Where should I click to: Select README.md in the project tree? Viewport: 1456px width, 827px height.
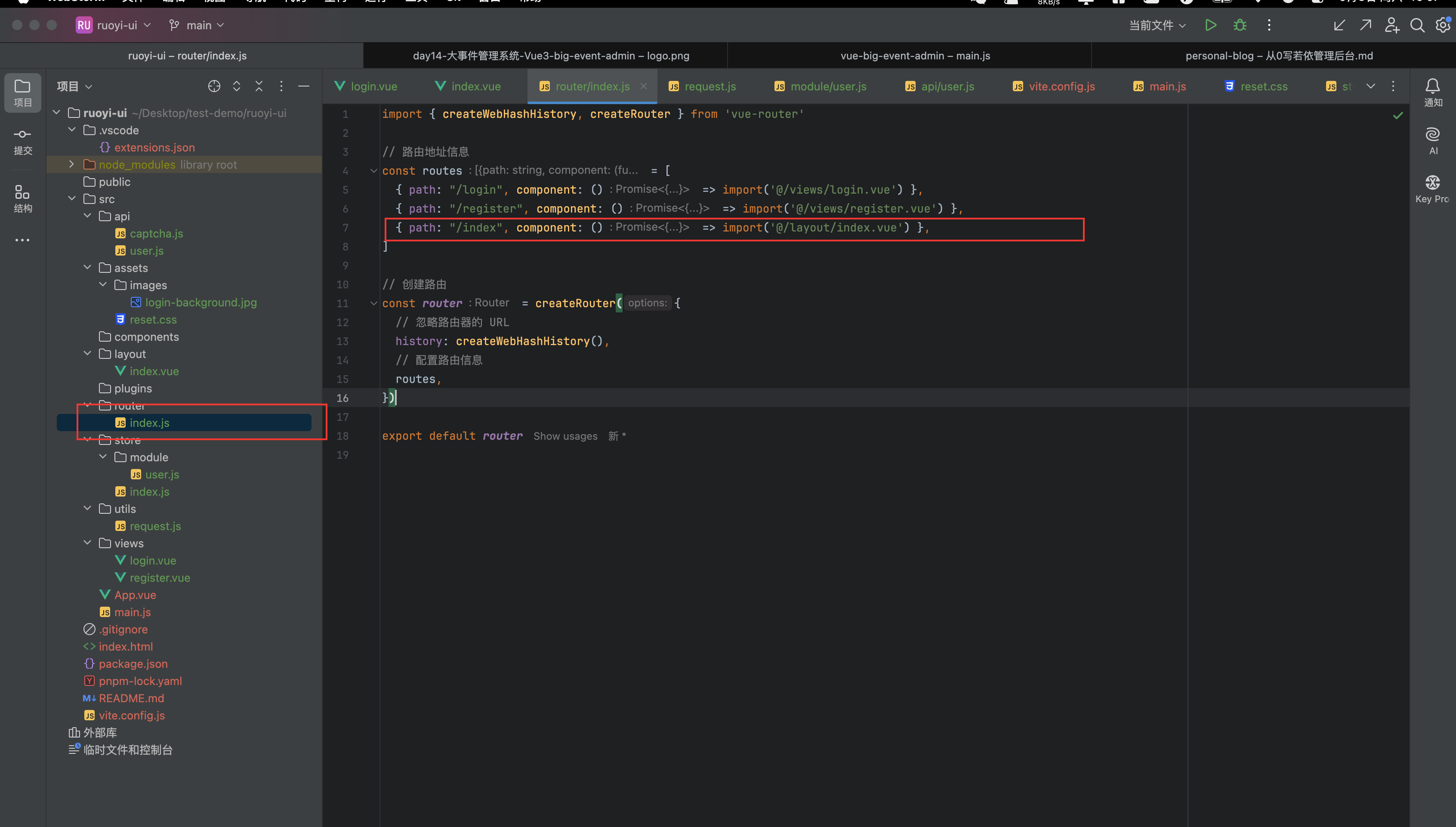(x=131, y=698)
